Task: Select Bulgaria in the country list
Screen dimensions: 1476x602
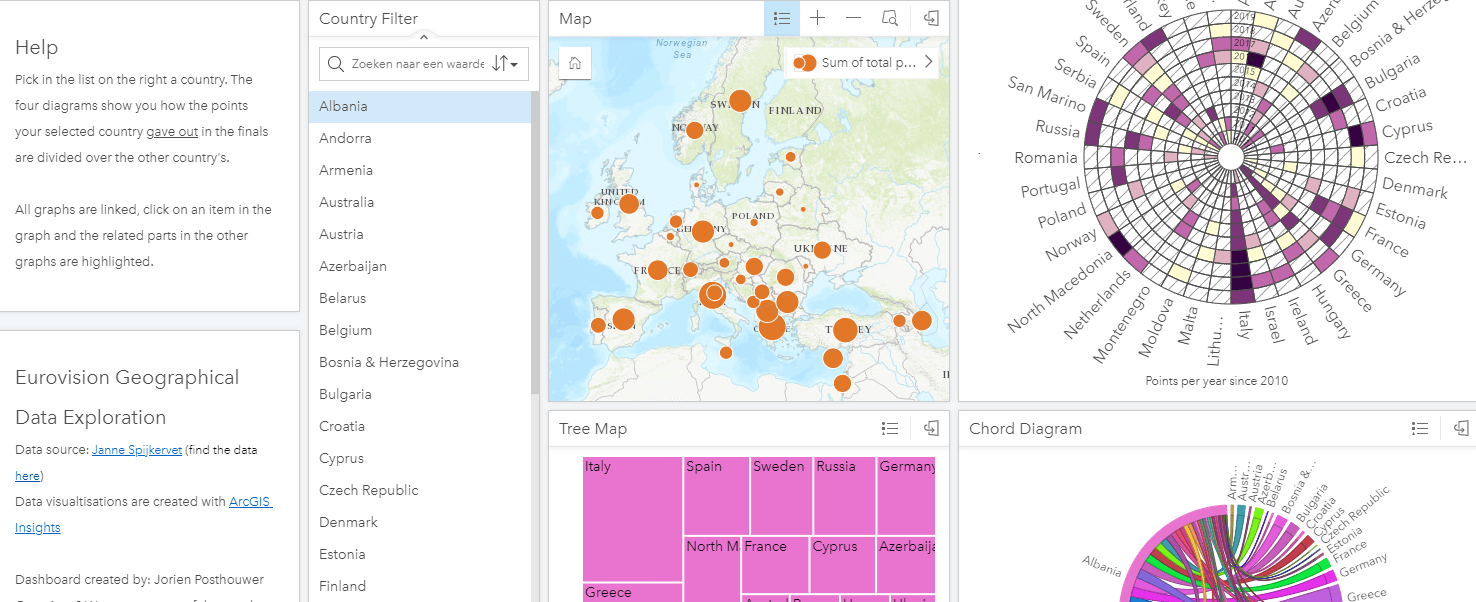Action: click(420, 394)
